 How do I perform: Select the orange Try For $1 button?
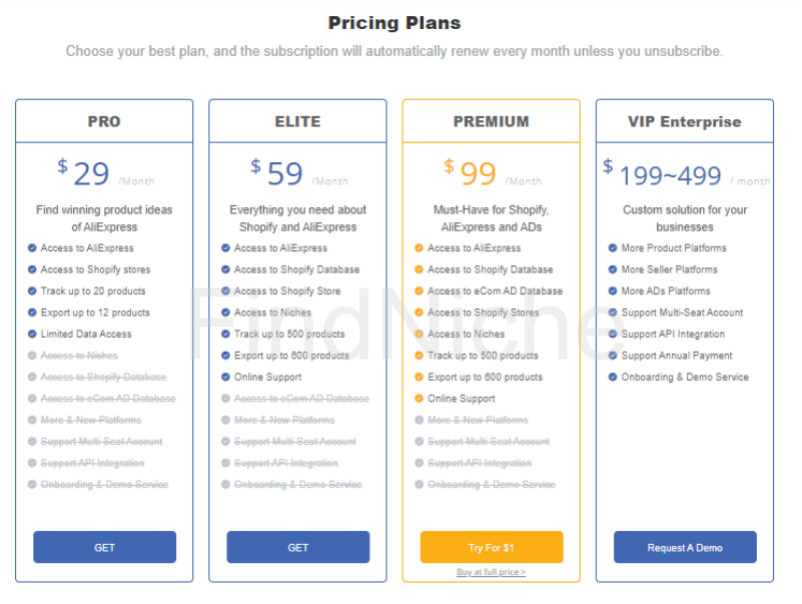(x=492, y=547)
